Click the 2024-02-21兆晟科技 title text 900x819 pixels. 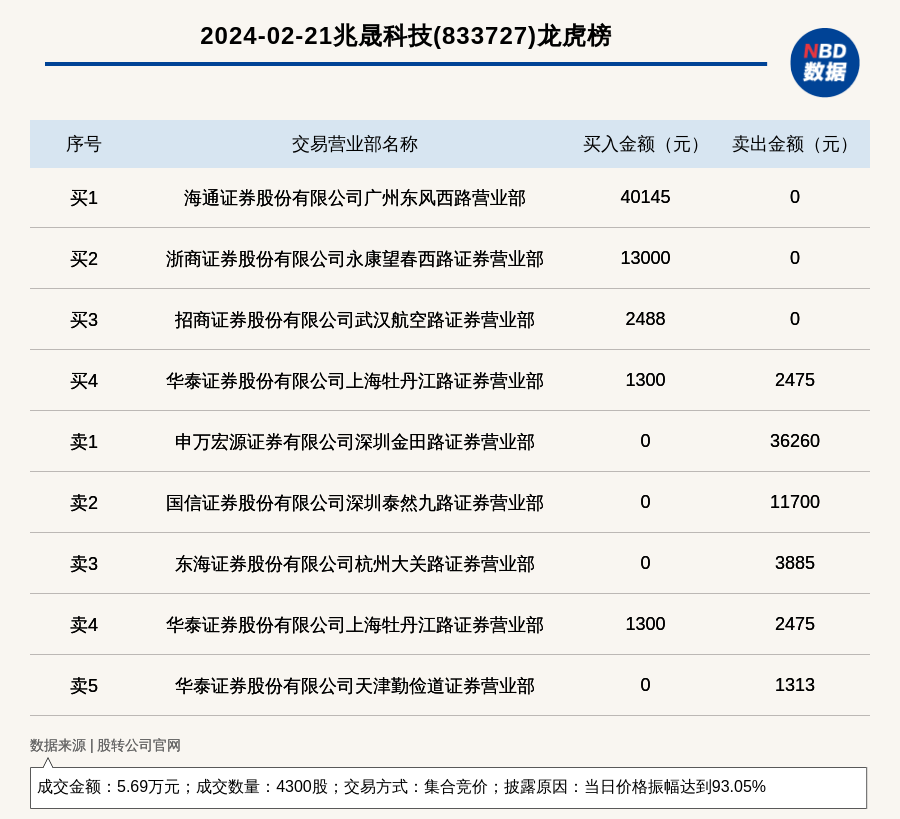click(x=405, y=36)
